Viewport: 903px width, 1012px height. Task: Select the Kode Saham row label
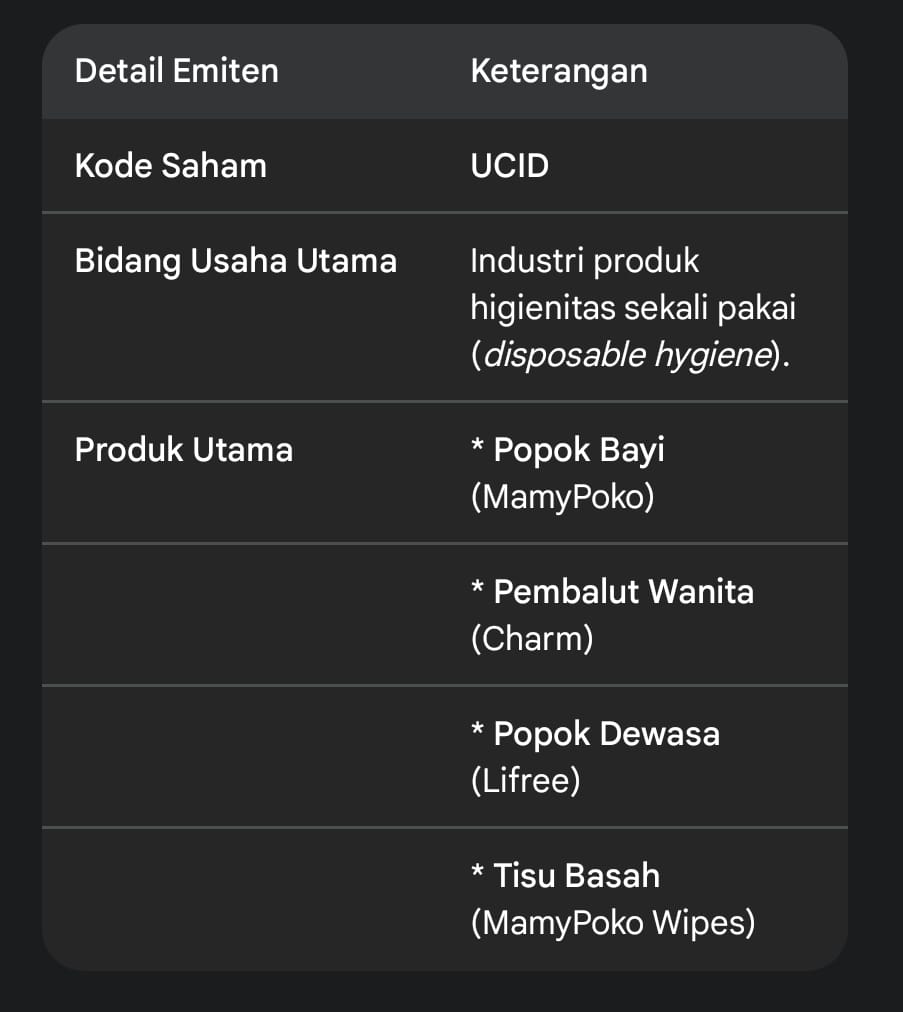170,165
